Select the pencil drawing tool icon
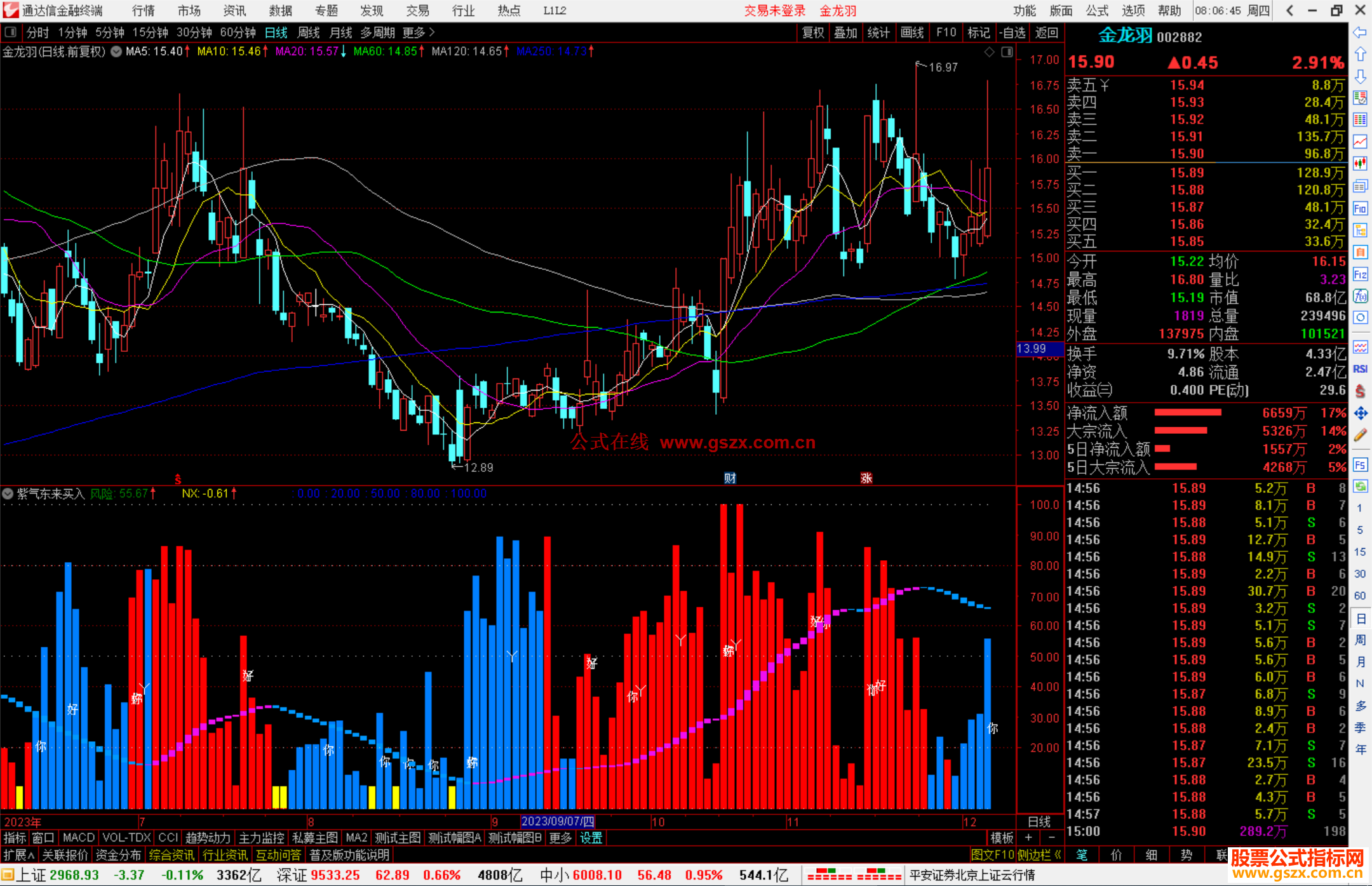1372x886 pixels. pyautogui.click(x=1360, y=435)
